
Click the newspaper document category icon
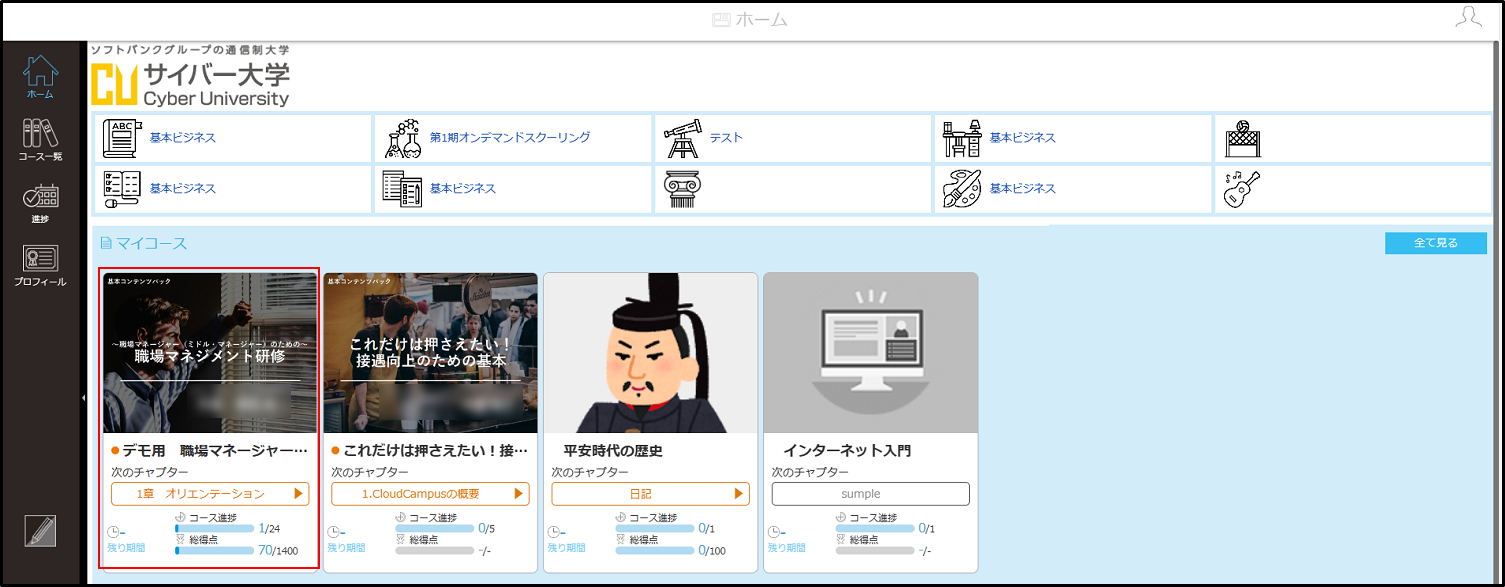tap(402, 189)
